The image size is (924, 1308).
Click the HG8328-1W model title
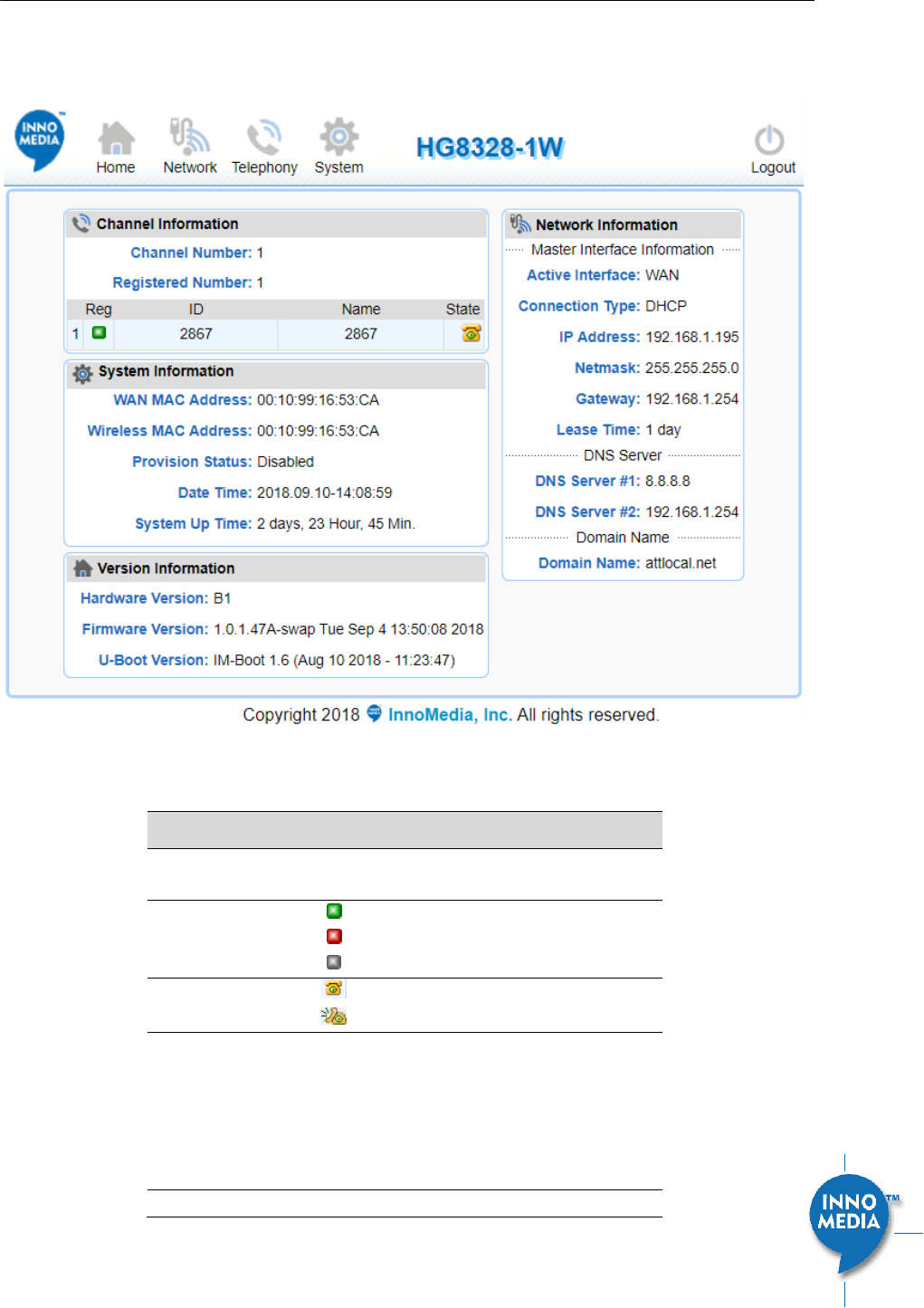pyautogui.click(x=490, y=148)
